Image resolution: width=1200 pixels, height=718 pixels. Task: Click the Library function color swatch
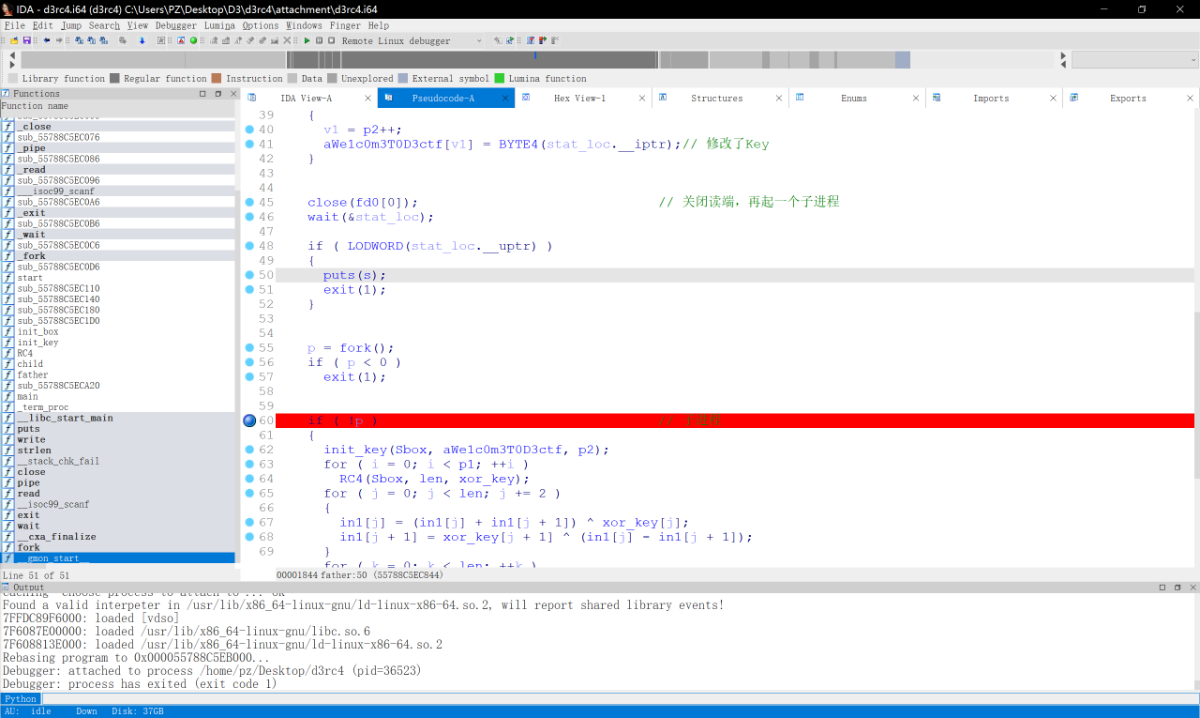pos(13,78)
